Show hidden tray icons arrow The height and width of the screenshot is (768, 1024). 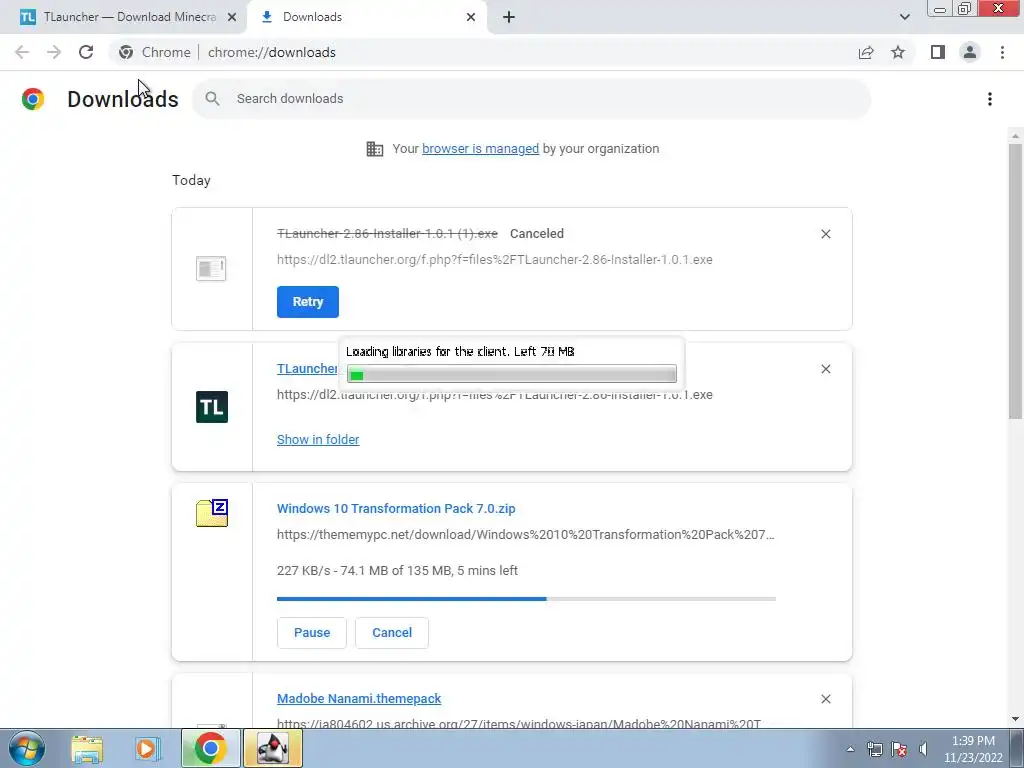pyautogui.click(x=850, y=749)
